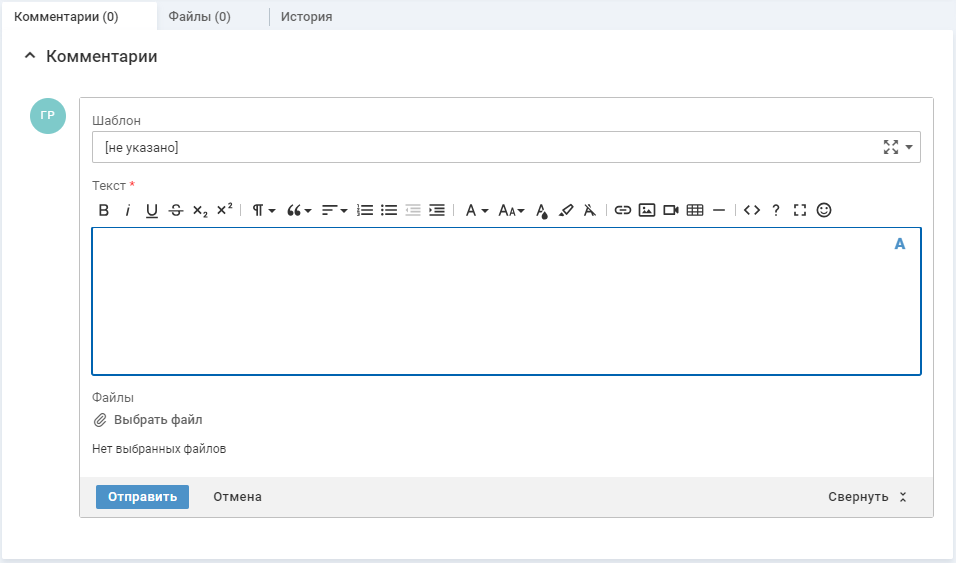Open the Шаблон template dropdown

click(909, 147)
